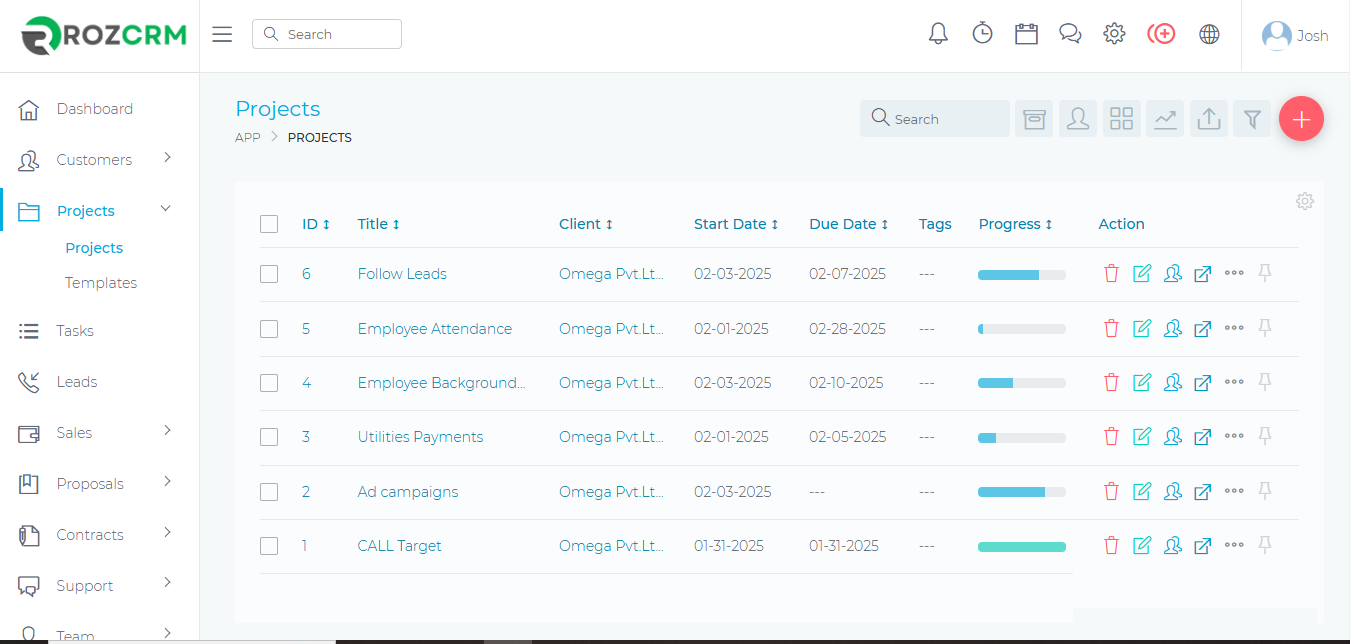
Task: Open the notifications bell icon
Action: (938, 34)
